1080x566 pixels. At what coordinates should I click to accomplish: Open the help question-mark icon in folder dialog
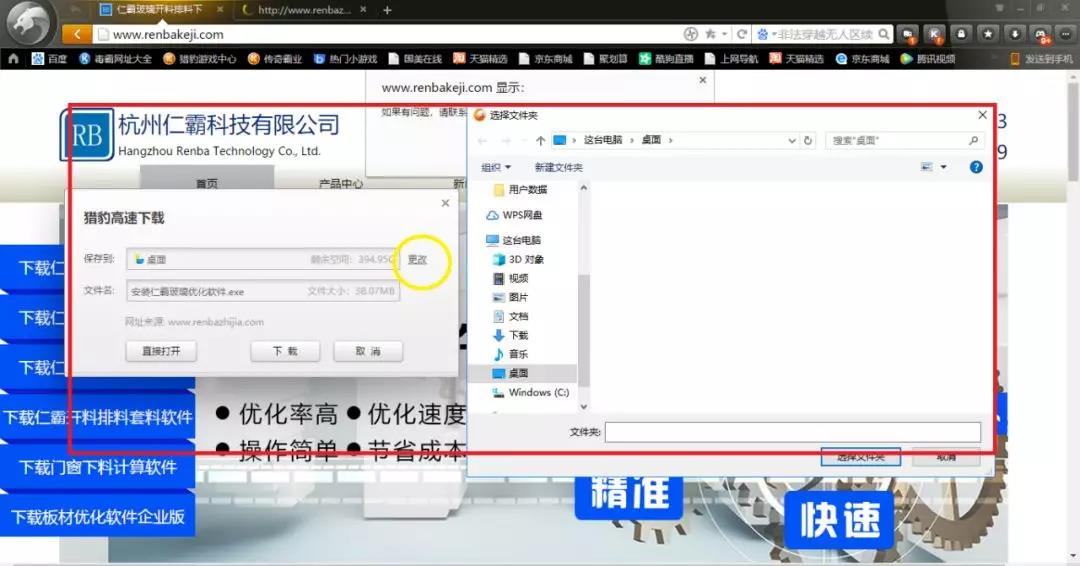(976, 167)
